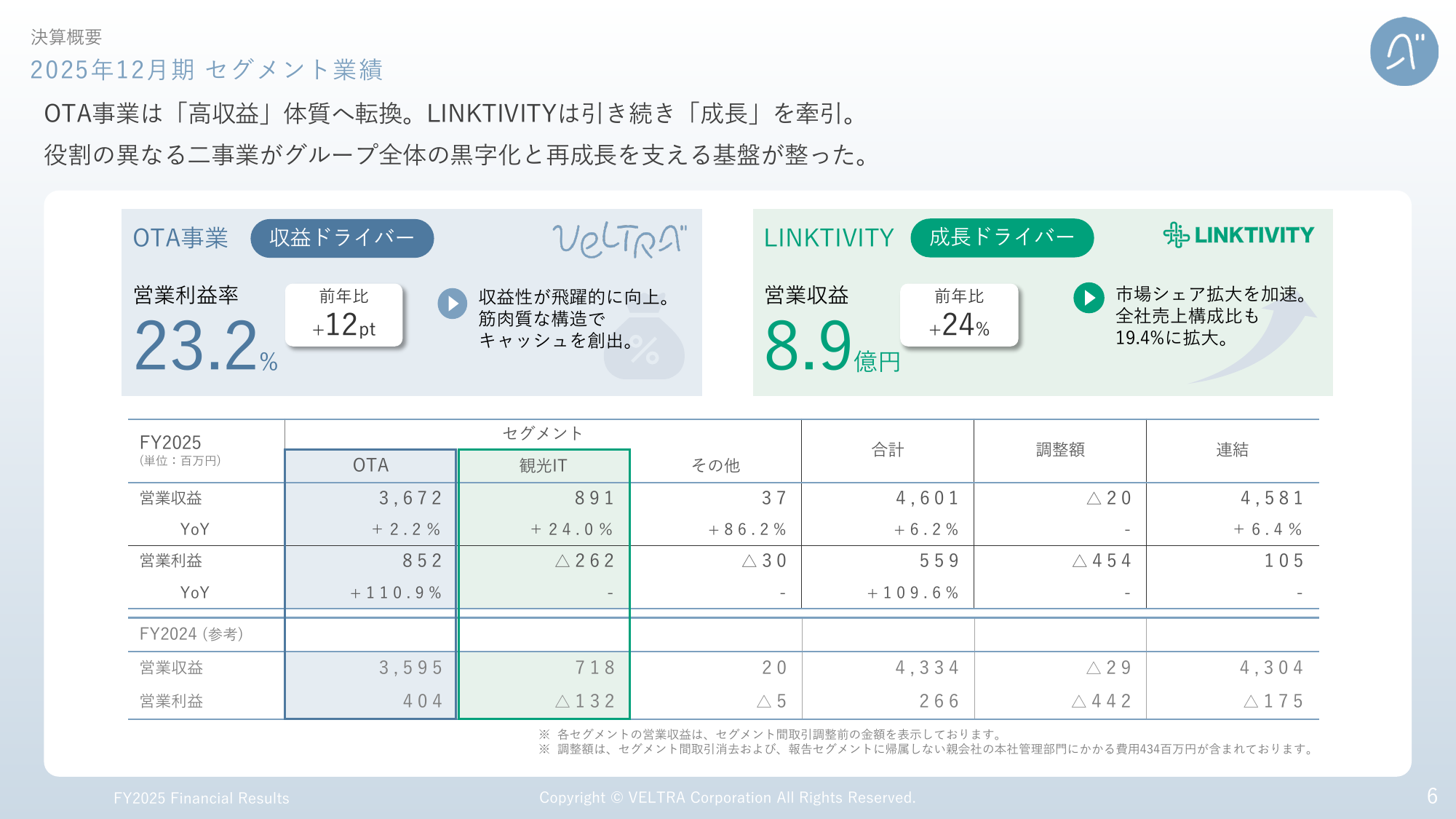Click the 前年比 +24% card
This screenshot has width=1456, height=819.
(959, 314)
